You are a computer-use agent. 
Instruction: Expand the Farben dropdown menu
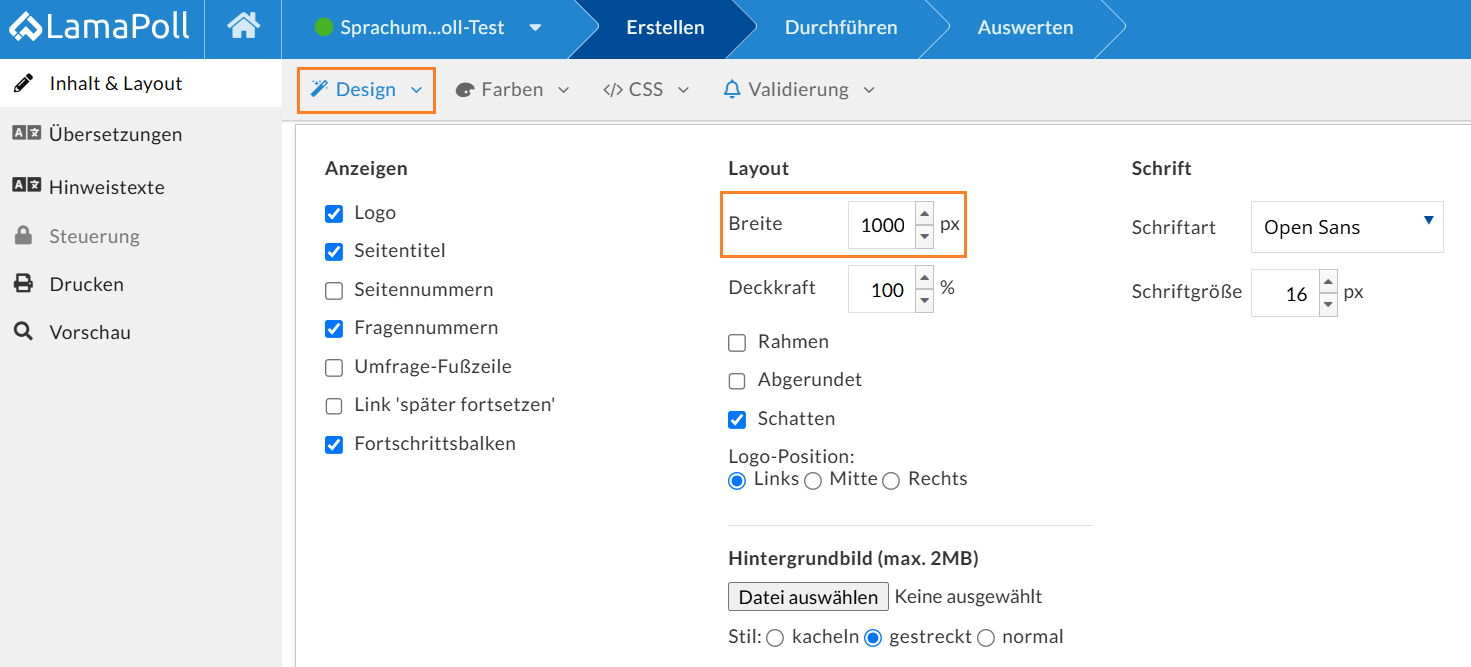click(512, 90)
